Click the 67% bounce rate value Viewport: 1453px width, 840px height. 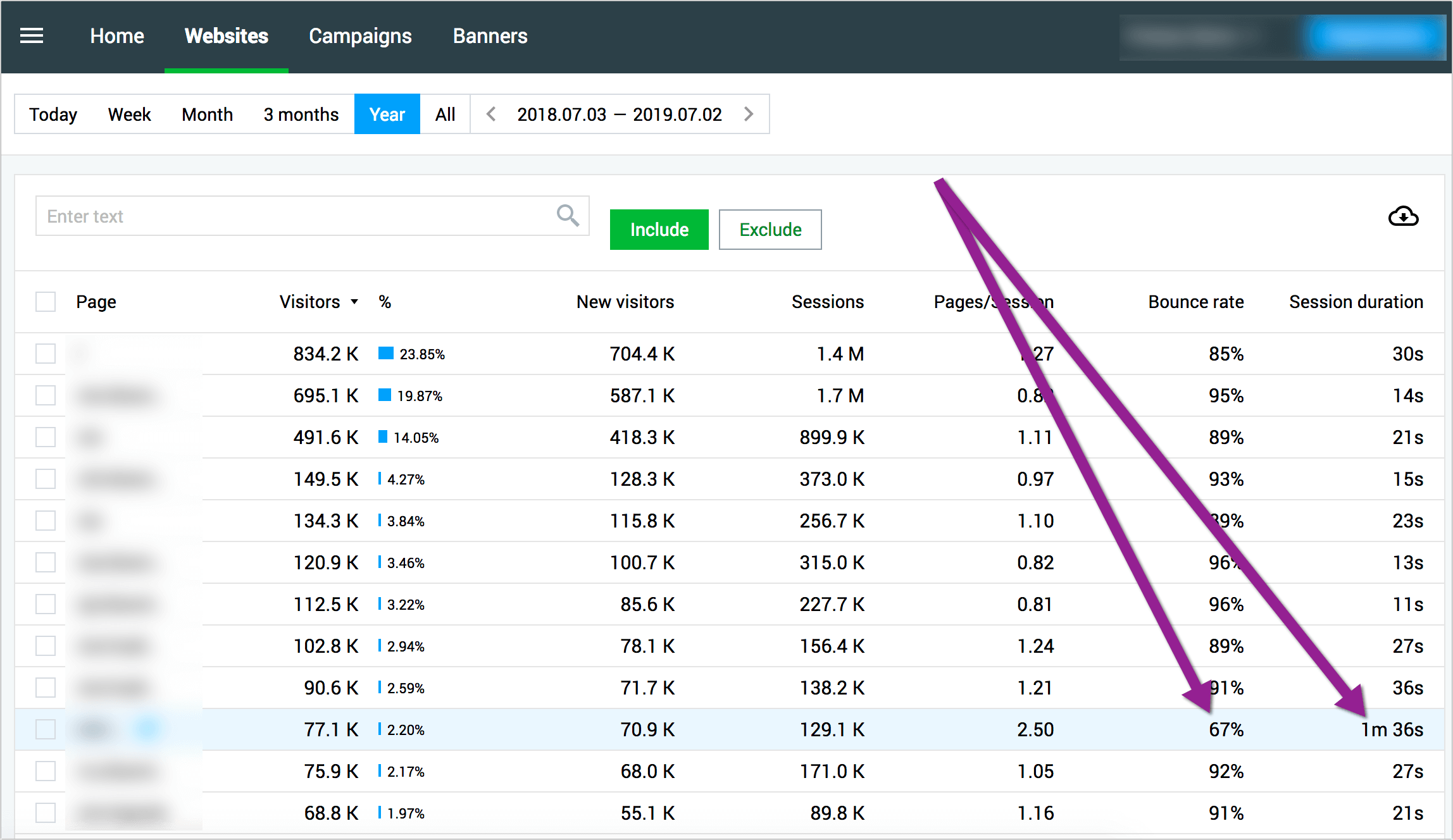(x=1226, y=729)
